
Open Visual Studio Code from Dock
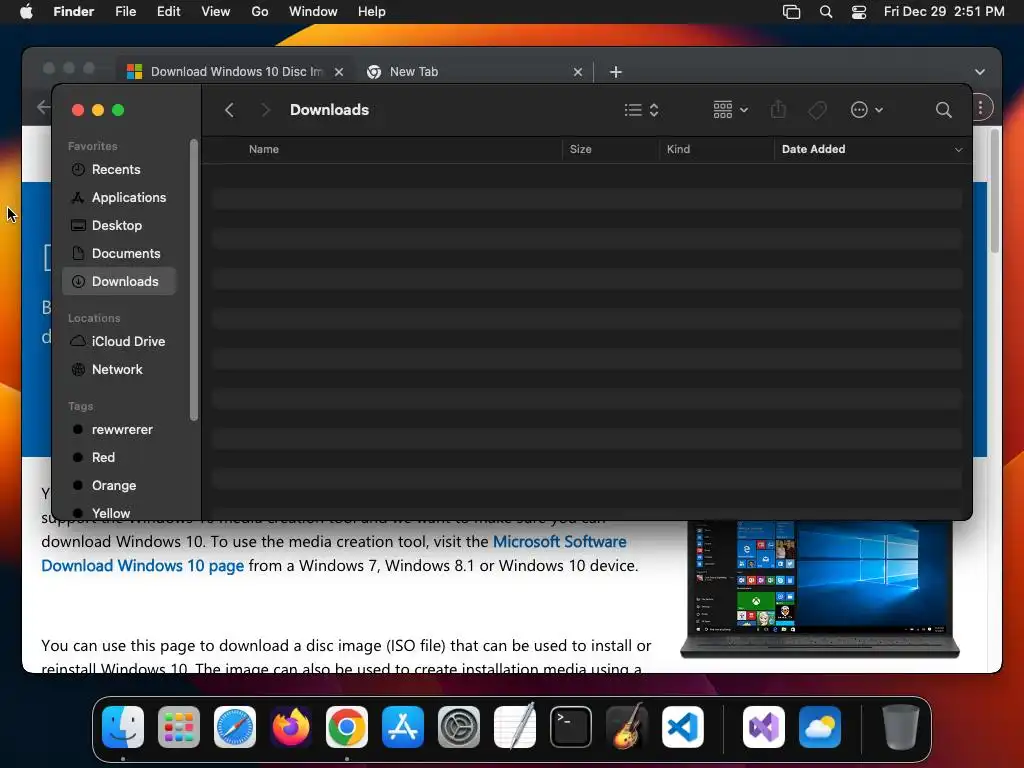coord(682,727)
